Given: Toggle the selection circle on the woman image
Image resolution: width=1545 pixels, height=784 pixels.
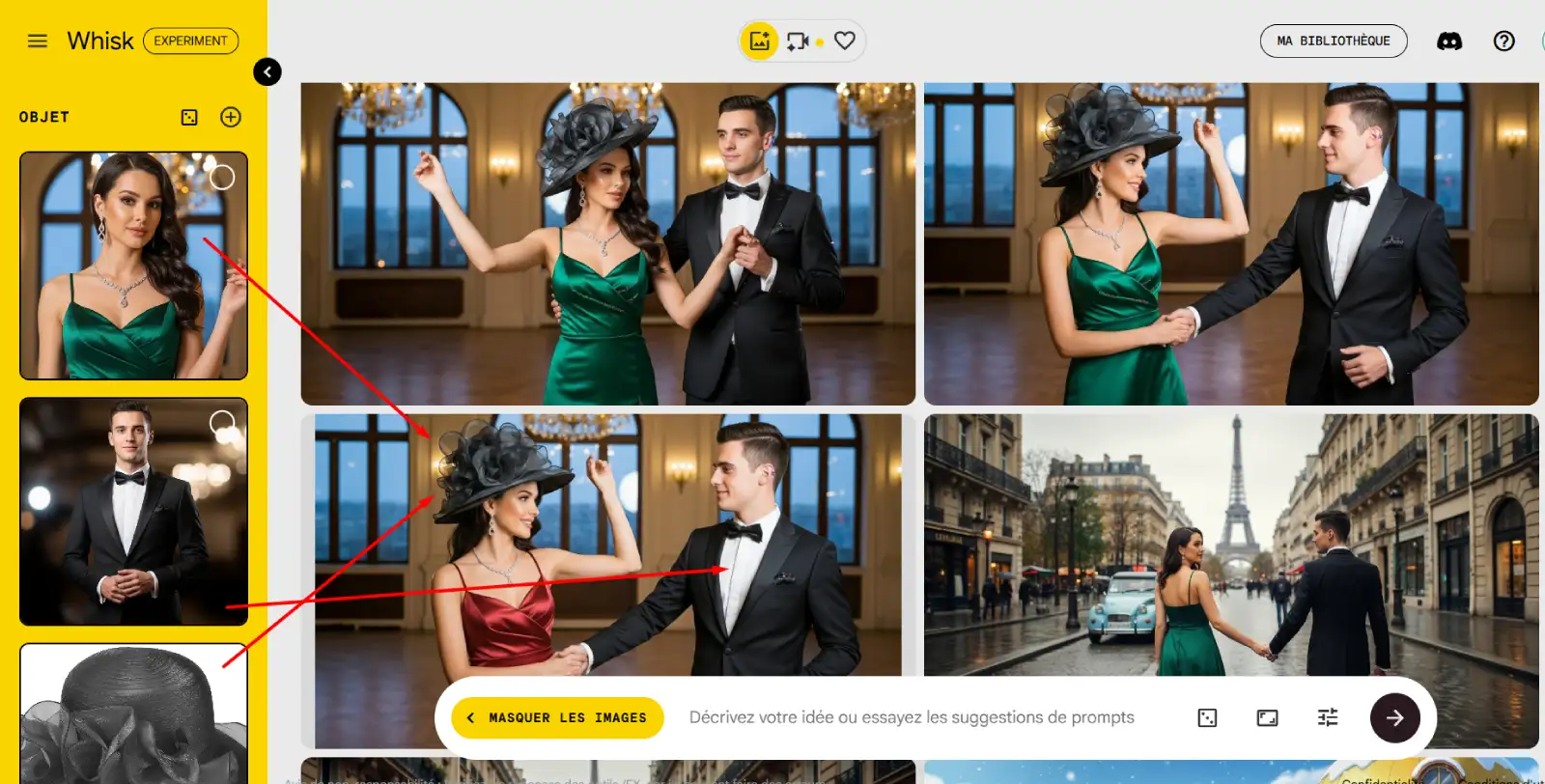Looking at the screenshot, I should point(222,178).
